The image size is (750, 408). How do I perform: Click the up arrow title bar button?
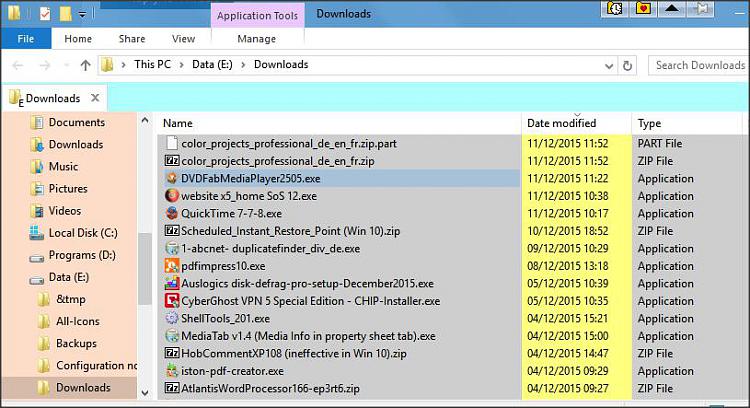672,9
